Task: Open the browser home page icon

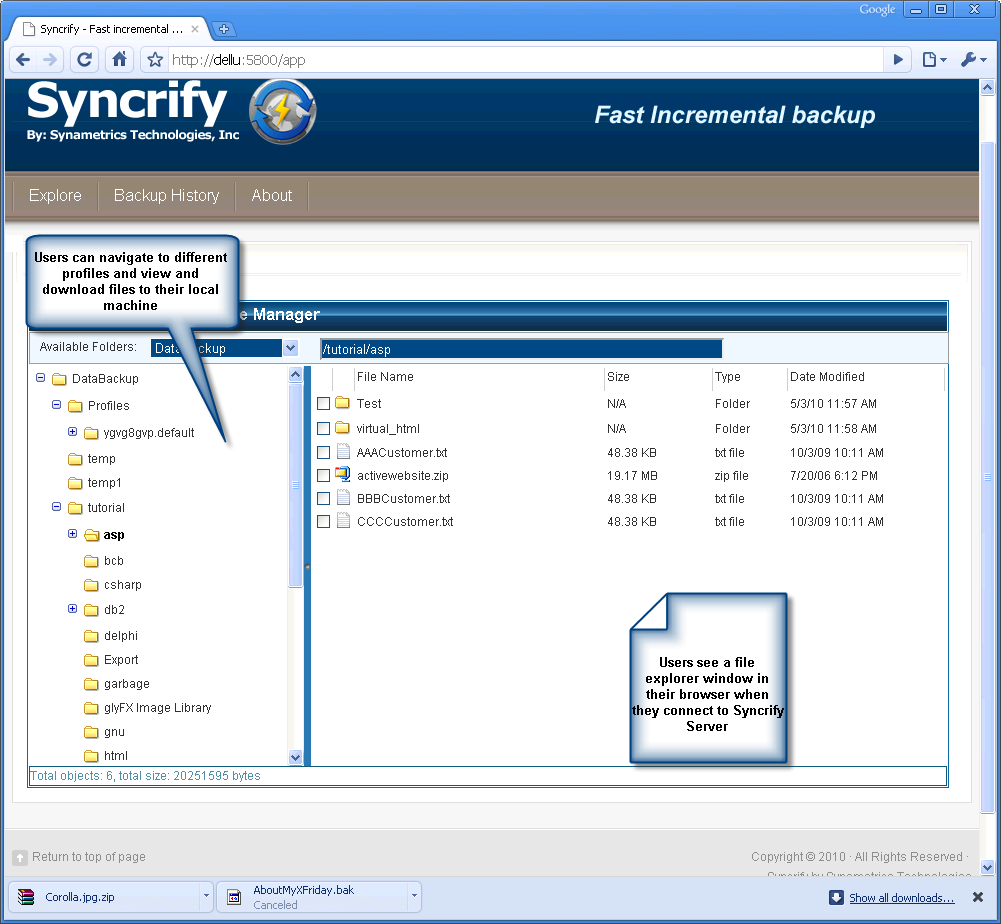Action: (x=119, y=59)
